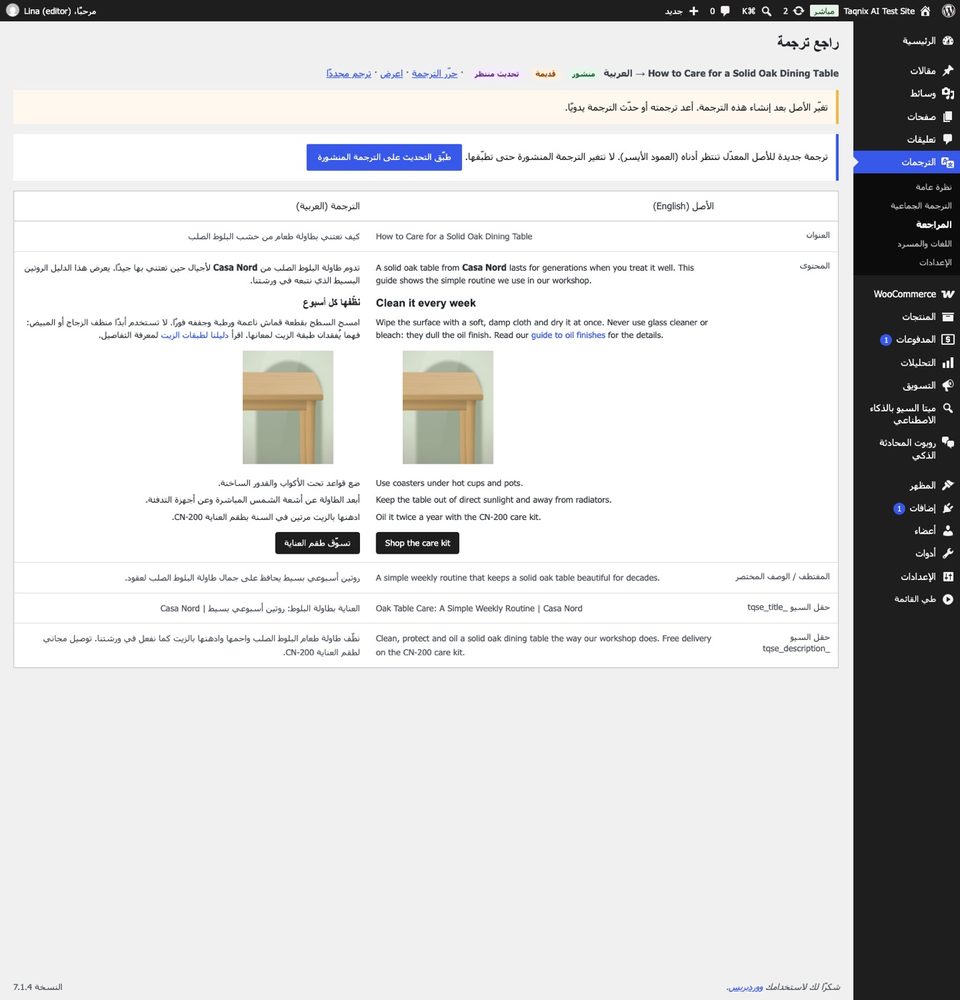
Task: Click the archive icon for المنتجات
Action: 948,317
